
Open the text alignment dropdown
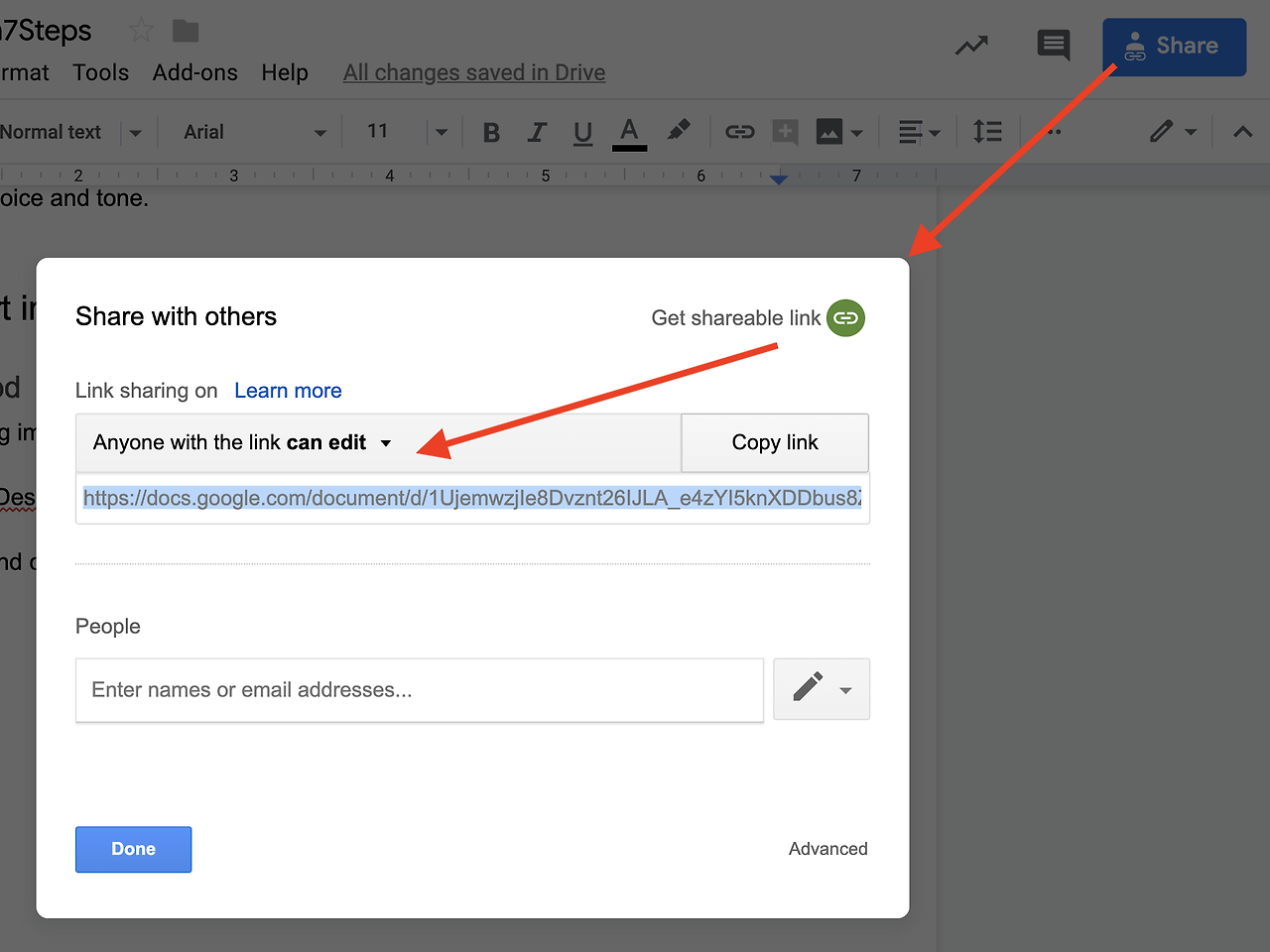tap(919, 132)
